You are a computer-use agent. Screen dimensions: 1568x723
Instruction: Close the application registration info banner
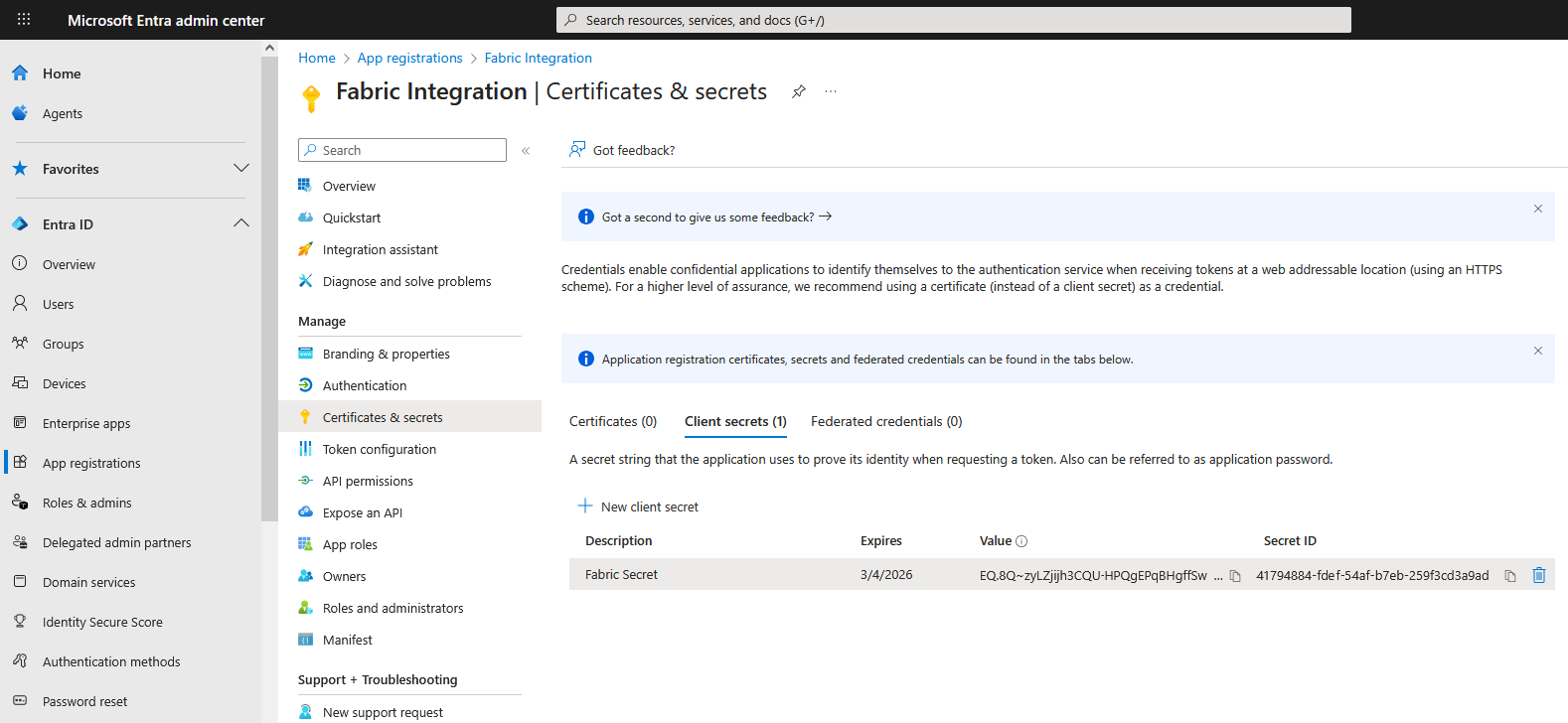coord(1537,351)
